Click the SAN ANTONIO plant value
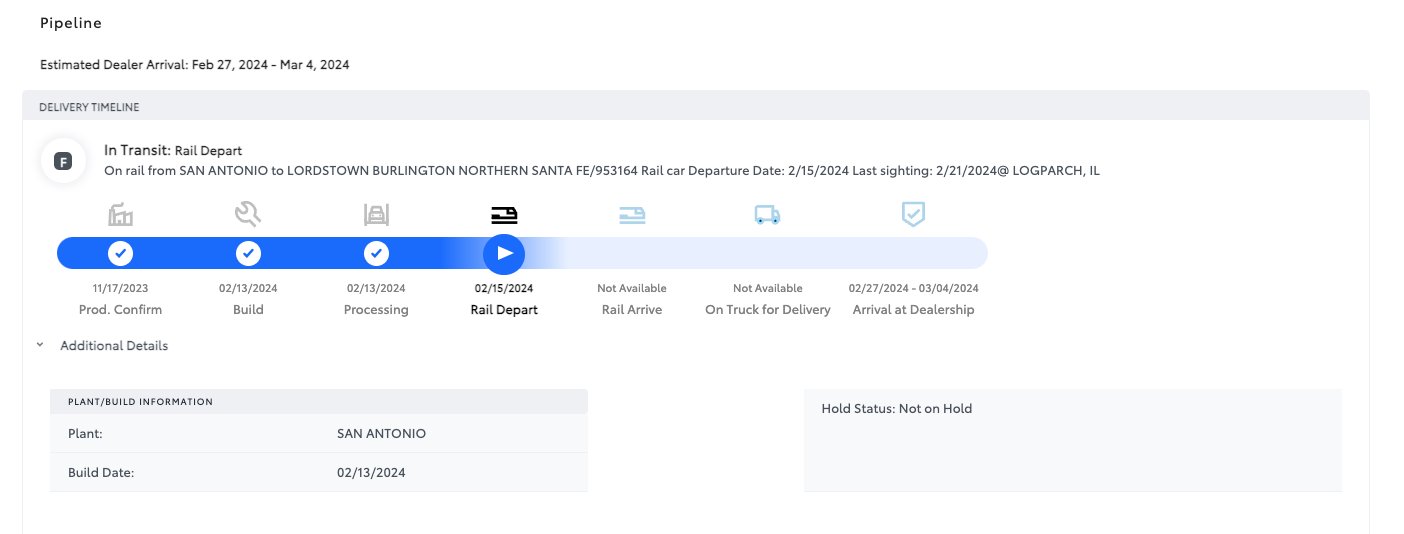 [381, 434]
